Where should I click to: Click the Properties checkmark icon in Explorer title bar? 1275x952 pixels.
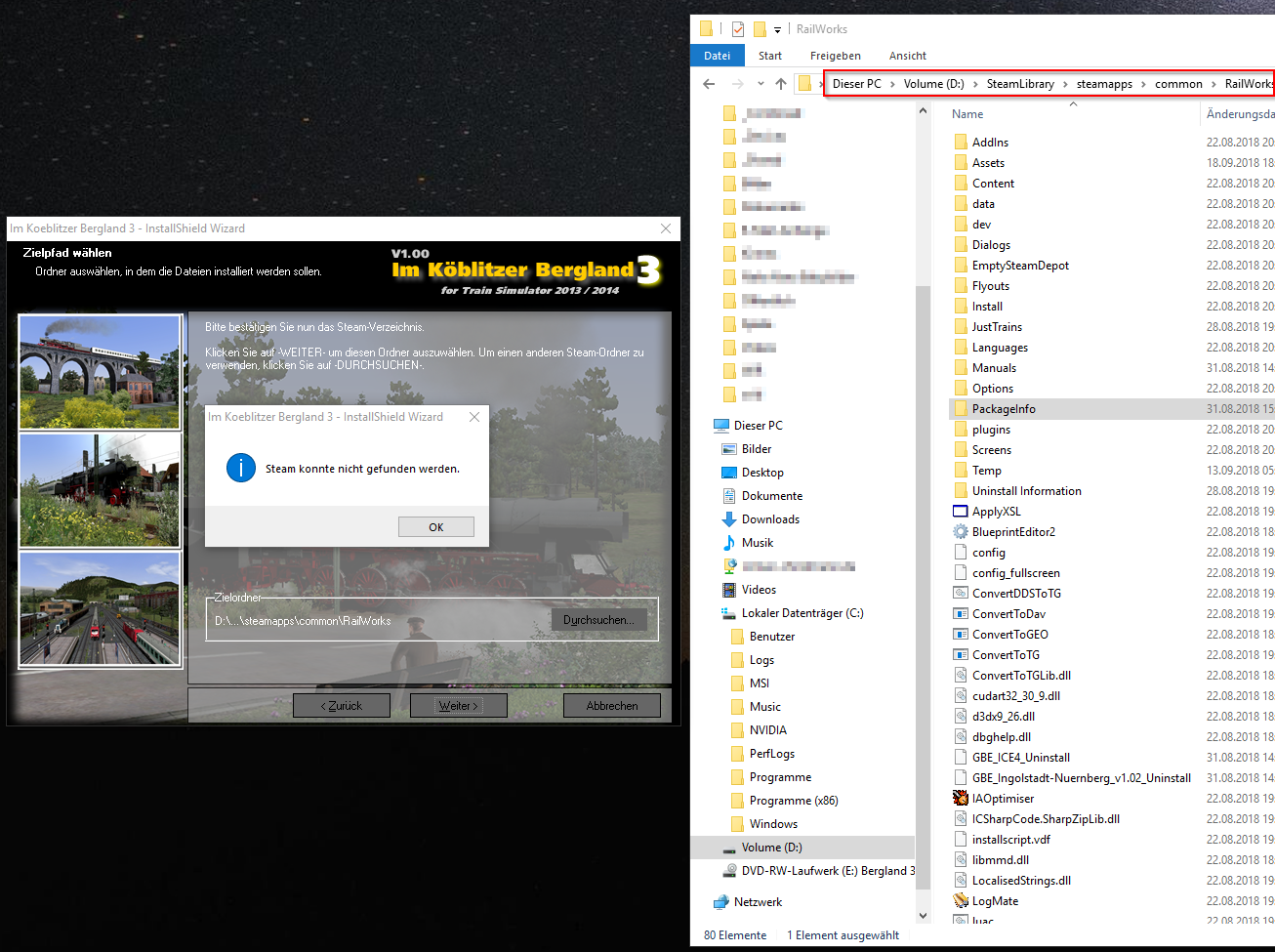[738, 29]
